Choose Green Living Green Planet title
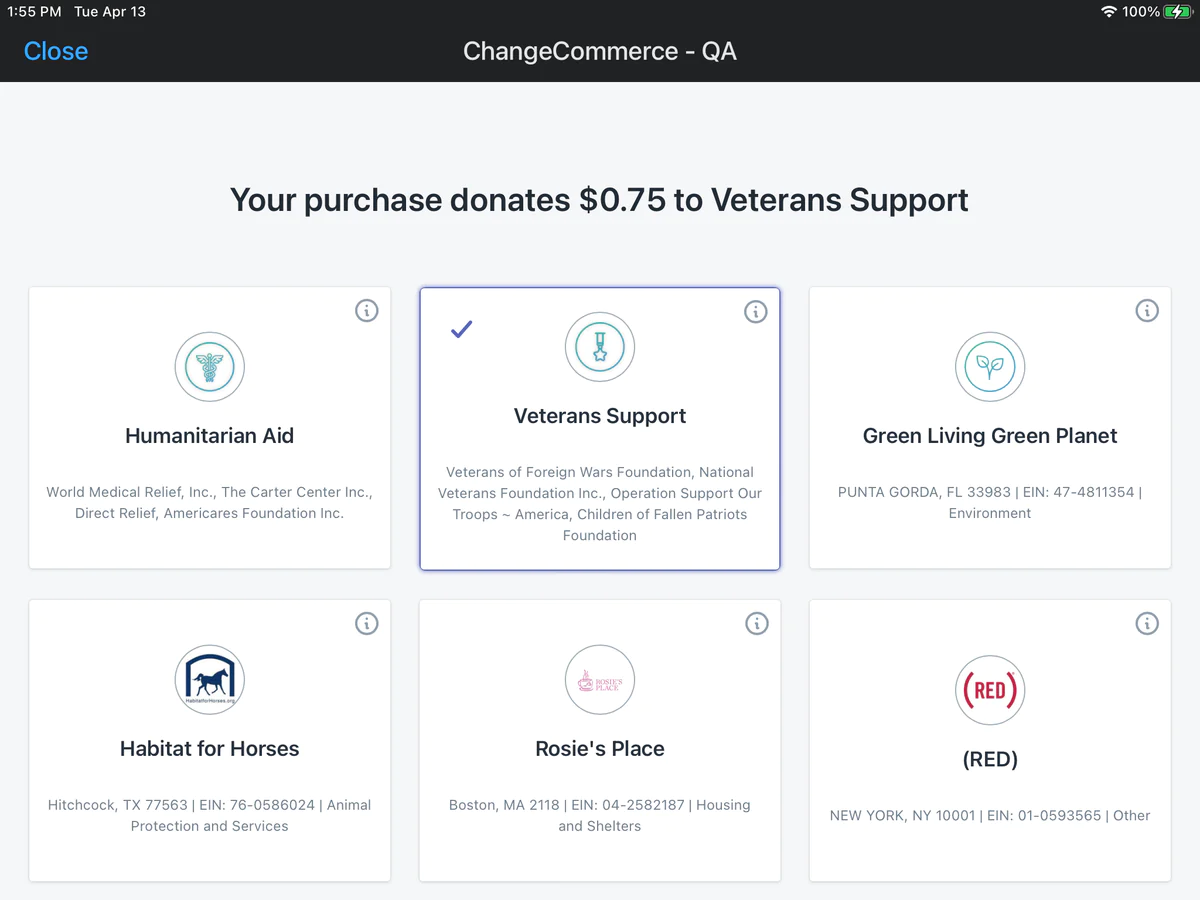 coord(990,436)
